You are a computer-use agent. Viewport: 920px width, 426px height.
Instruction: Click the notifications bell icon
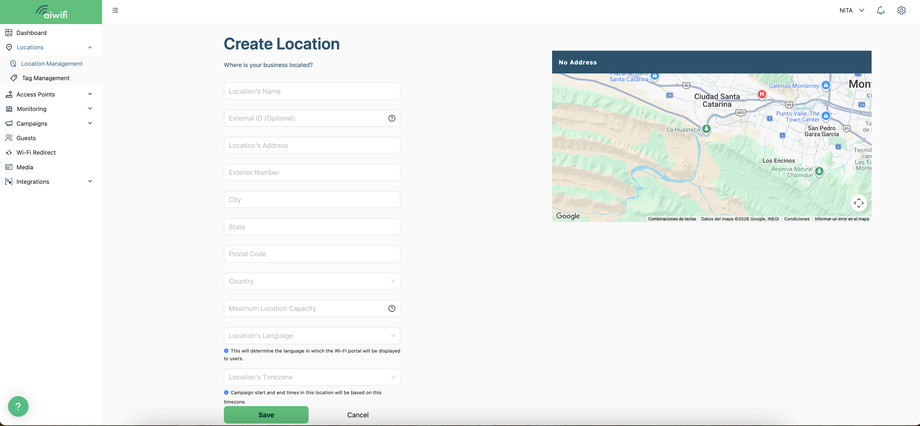880,11
